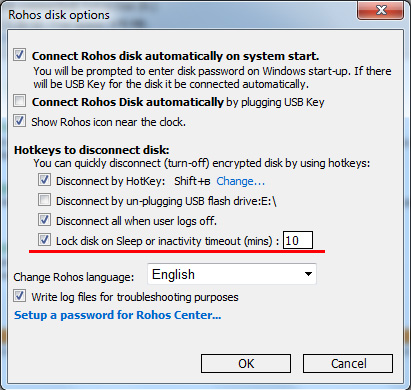The height and width of the screenshot is (390, 411).
Task: Click the Change Rohos language label
Action: pos(74,277)
